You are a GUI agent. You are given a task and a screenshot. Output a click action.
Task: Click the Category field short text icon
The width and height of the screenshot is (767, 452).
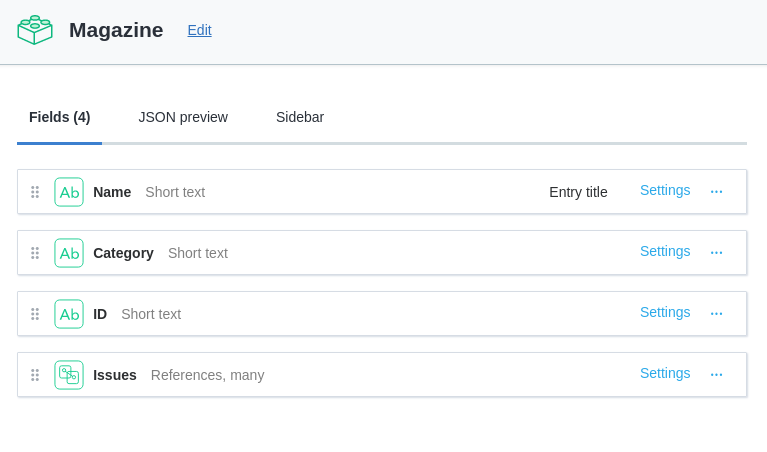69,253
